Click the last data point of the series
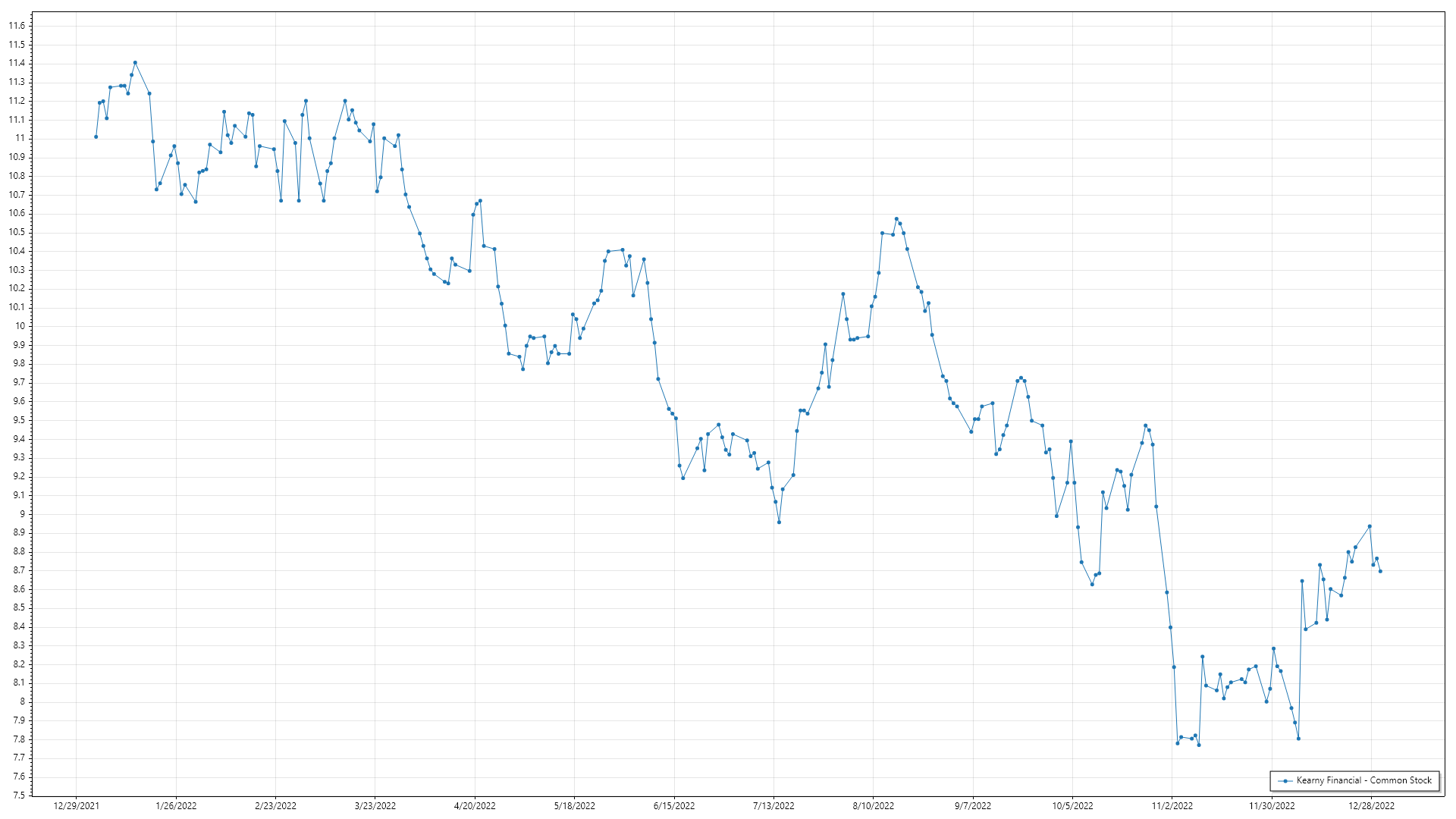 click(1380, 571)
